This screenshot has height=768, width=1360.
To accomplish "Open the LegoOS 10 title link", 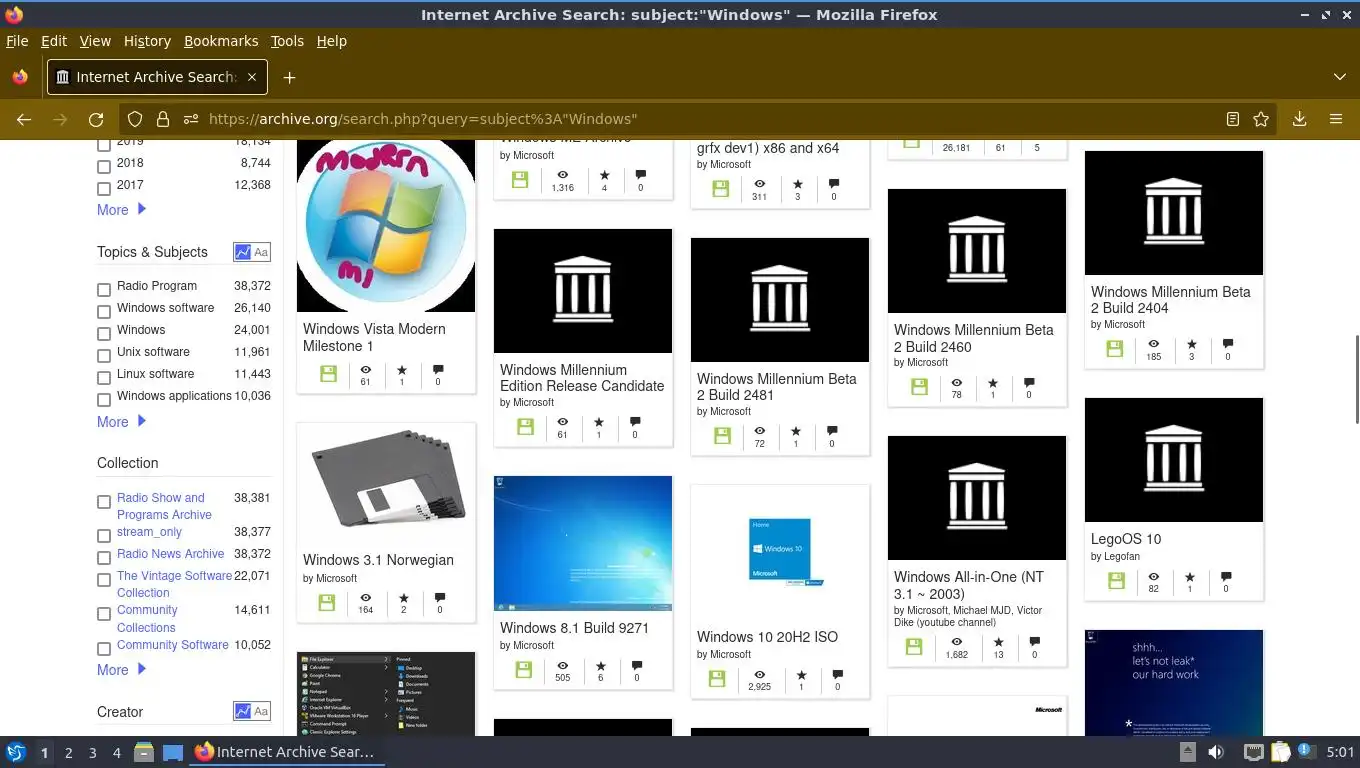I will pyautogui.click(x=1126, y=539).
